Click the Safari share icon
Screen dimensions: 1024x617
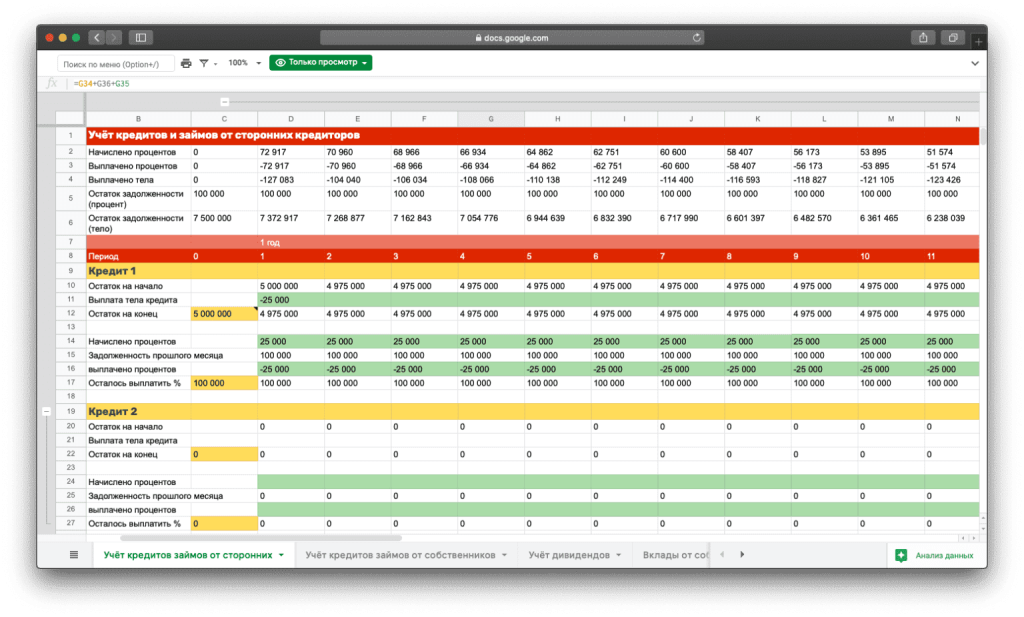click(x=922, y=38)
